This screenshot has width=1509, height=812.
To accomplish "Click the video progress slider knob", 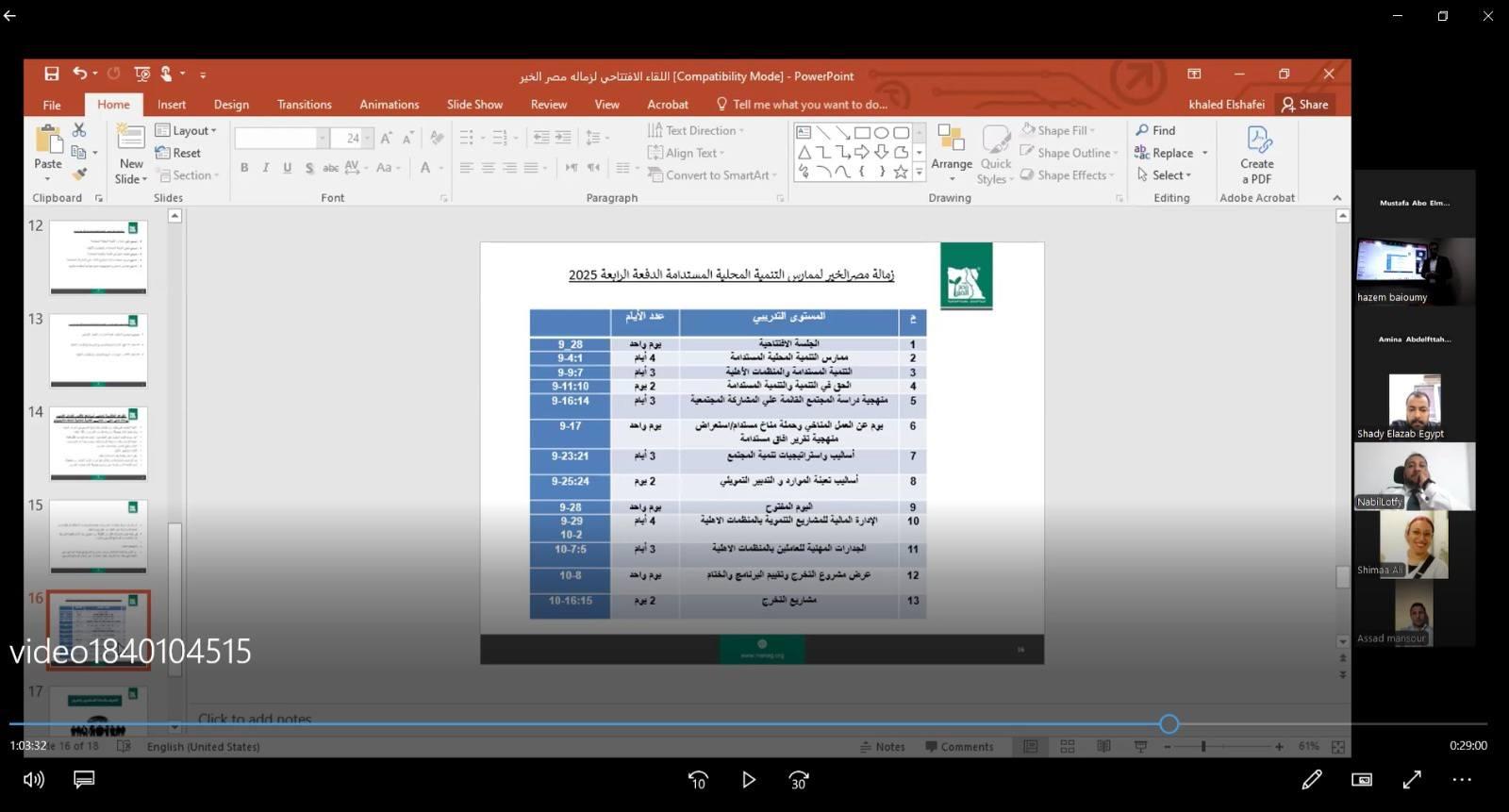I will [1169, 724].
